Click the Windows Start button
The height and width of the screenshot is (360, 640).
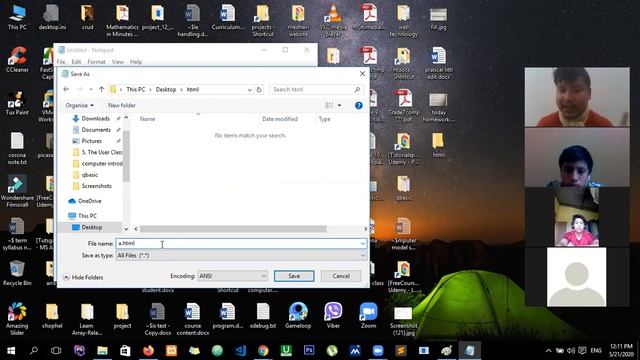click(11, 351)
